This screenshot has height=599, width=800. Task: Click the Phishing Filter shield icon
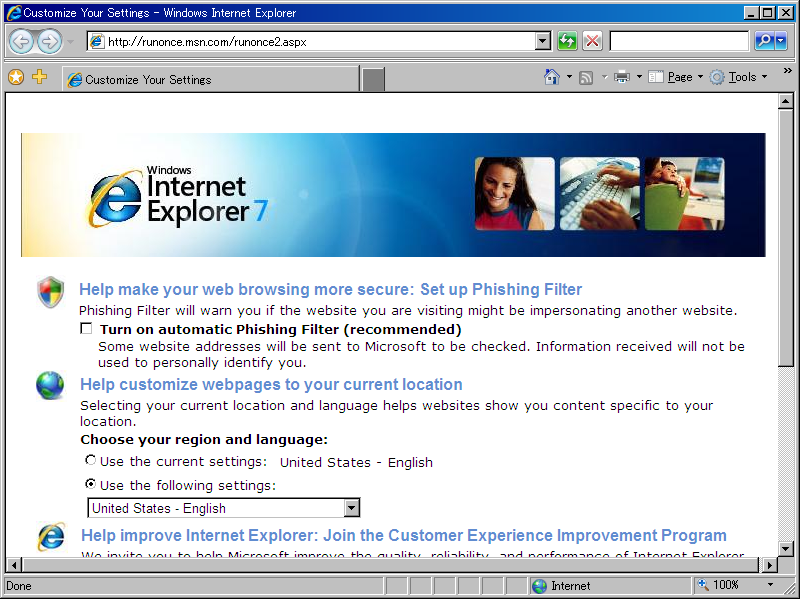51,292
